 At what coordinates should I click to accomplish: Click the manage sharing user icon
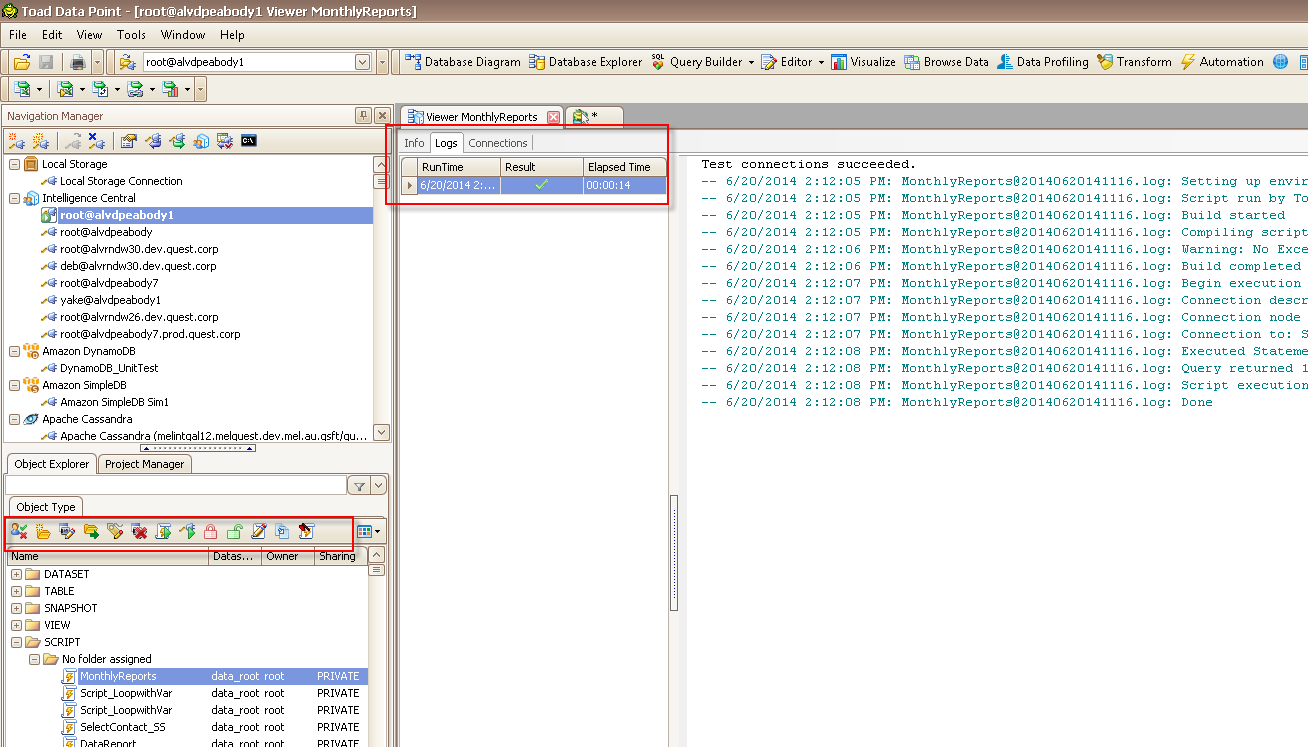click(19, 531)
